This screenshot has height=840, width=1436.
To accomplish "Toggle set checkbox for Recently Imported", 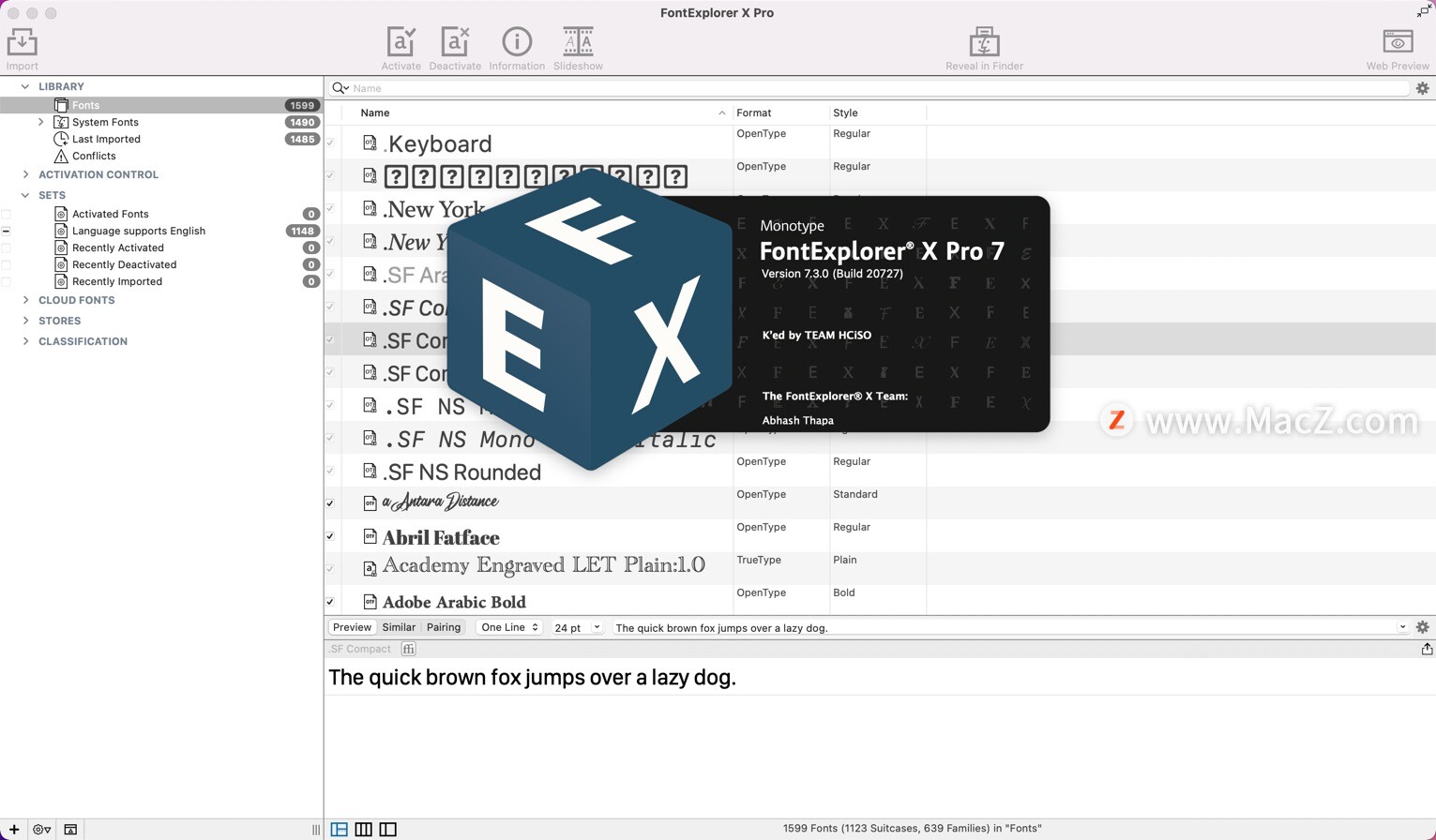I will pos(7,281).
